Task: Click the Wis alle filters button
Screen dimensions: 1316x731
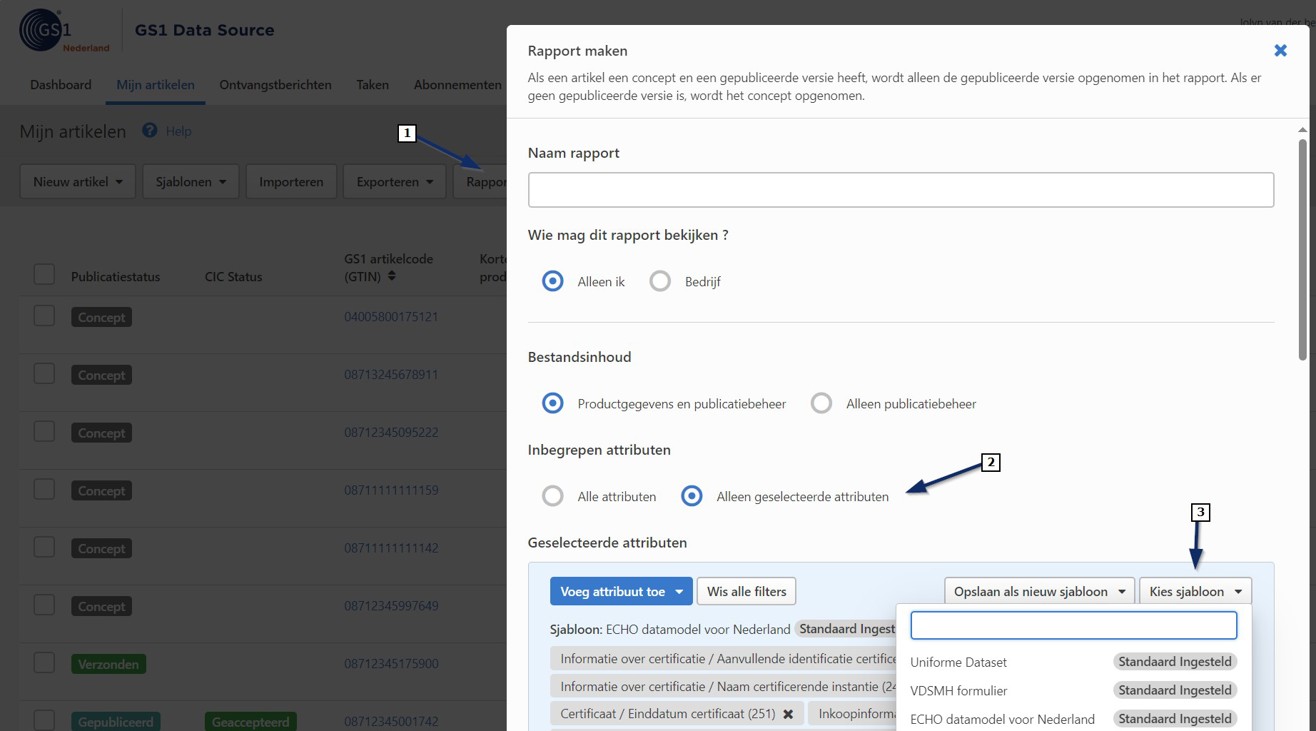Action: (746, 591)
